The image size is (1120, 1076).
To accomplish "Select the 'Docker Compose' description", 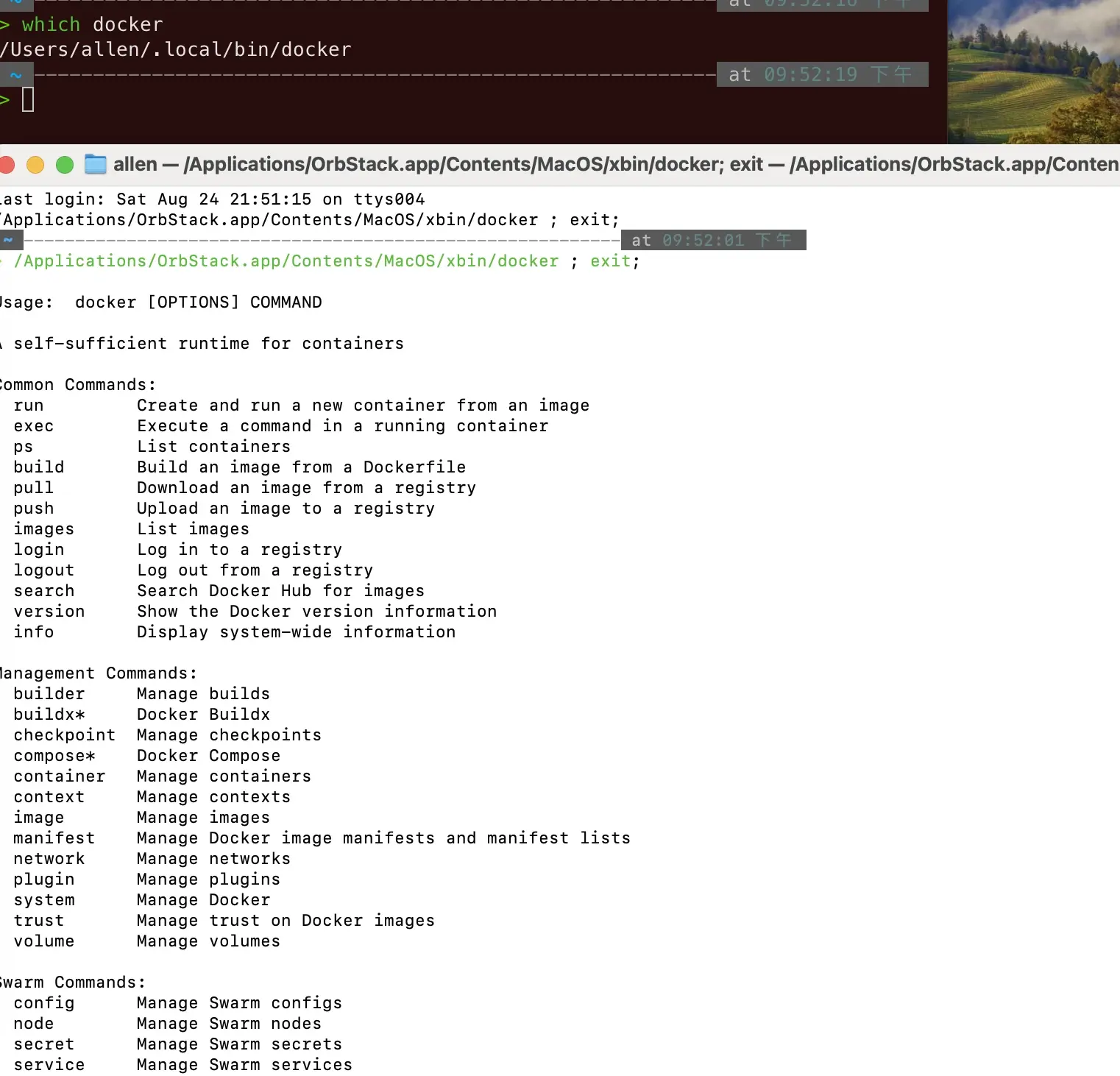I will 209,756.
